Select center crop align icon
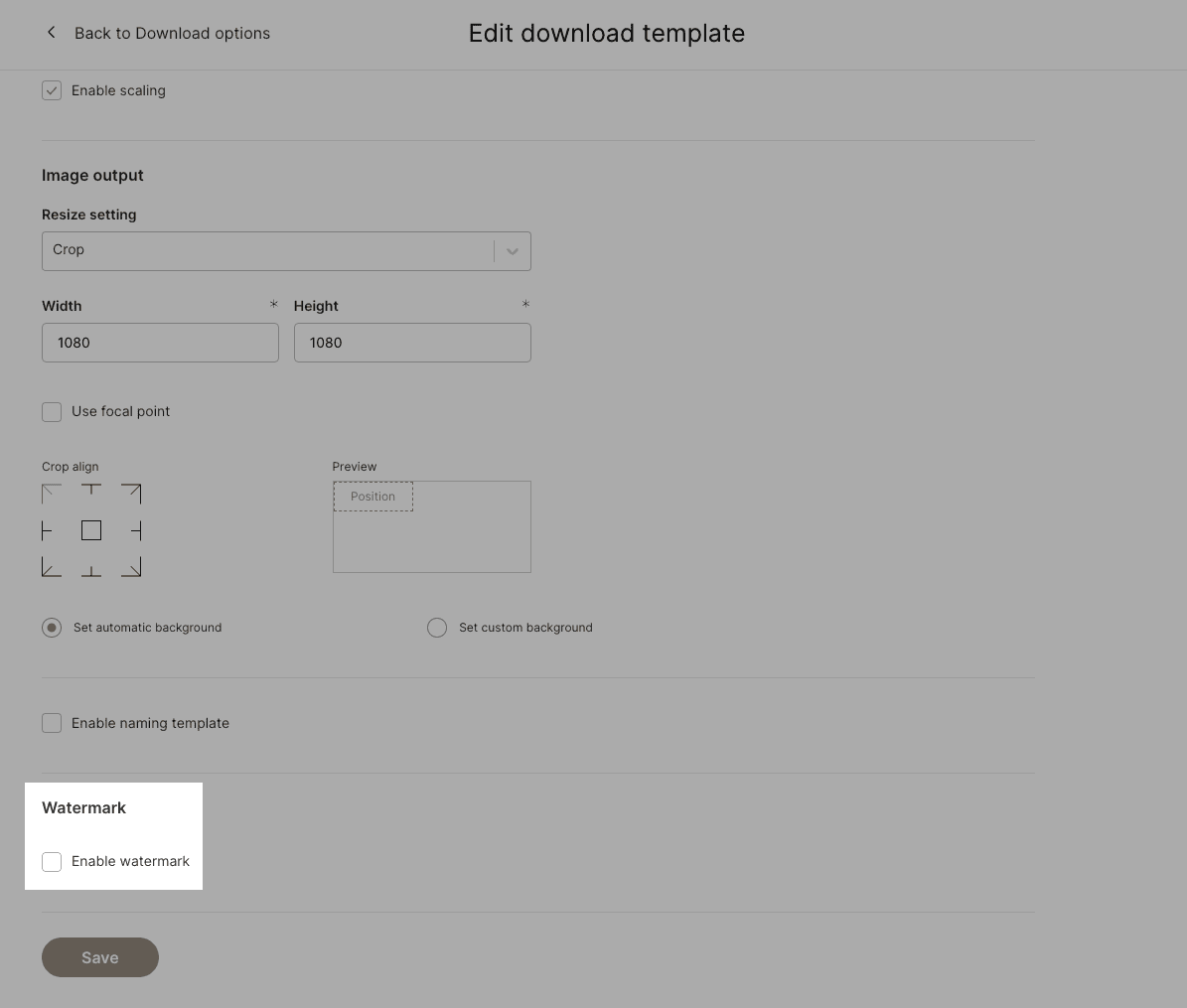 [x=90, y=530]
